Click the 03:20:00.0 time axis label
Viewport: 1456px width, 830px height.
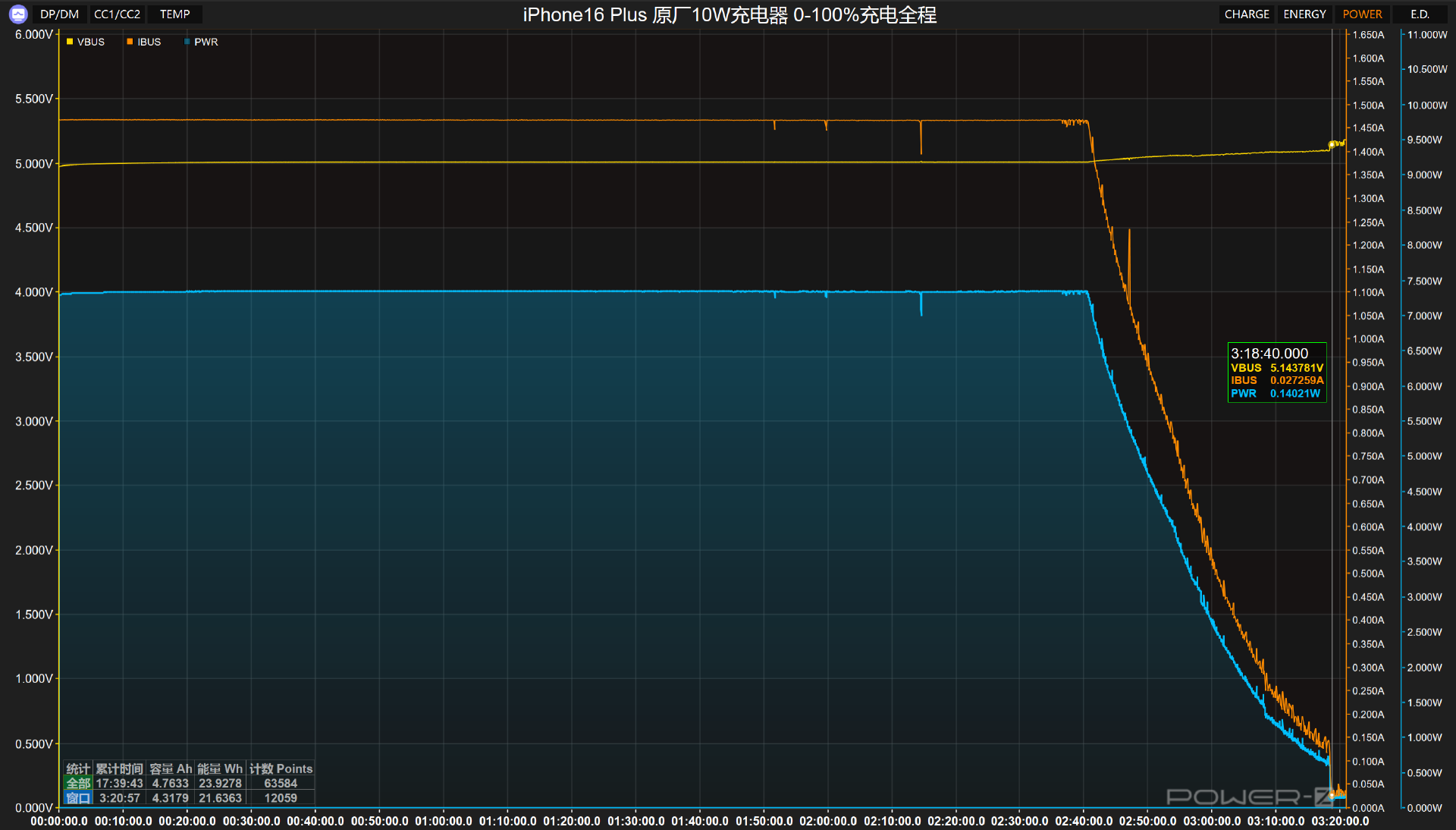(x=1340, y=821)
